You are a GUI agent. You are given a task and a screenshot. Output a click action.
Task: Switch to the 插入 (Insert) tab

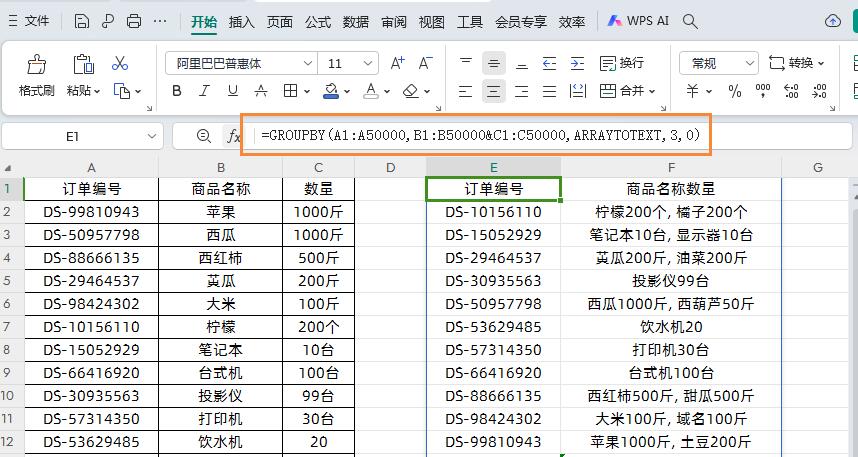[x=241, y=21]
